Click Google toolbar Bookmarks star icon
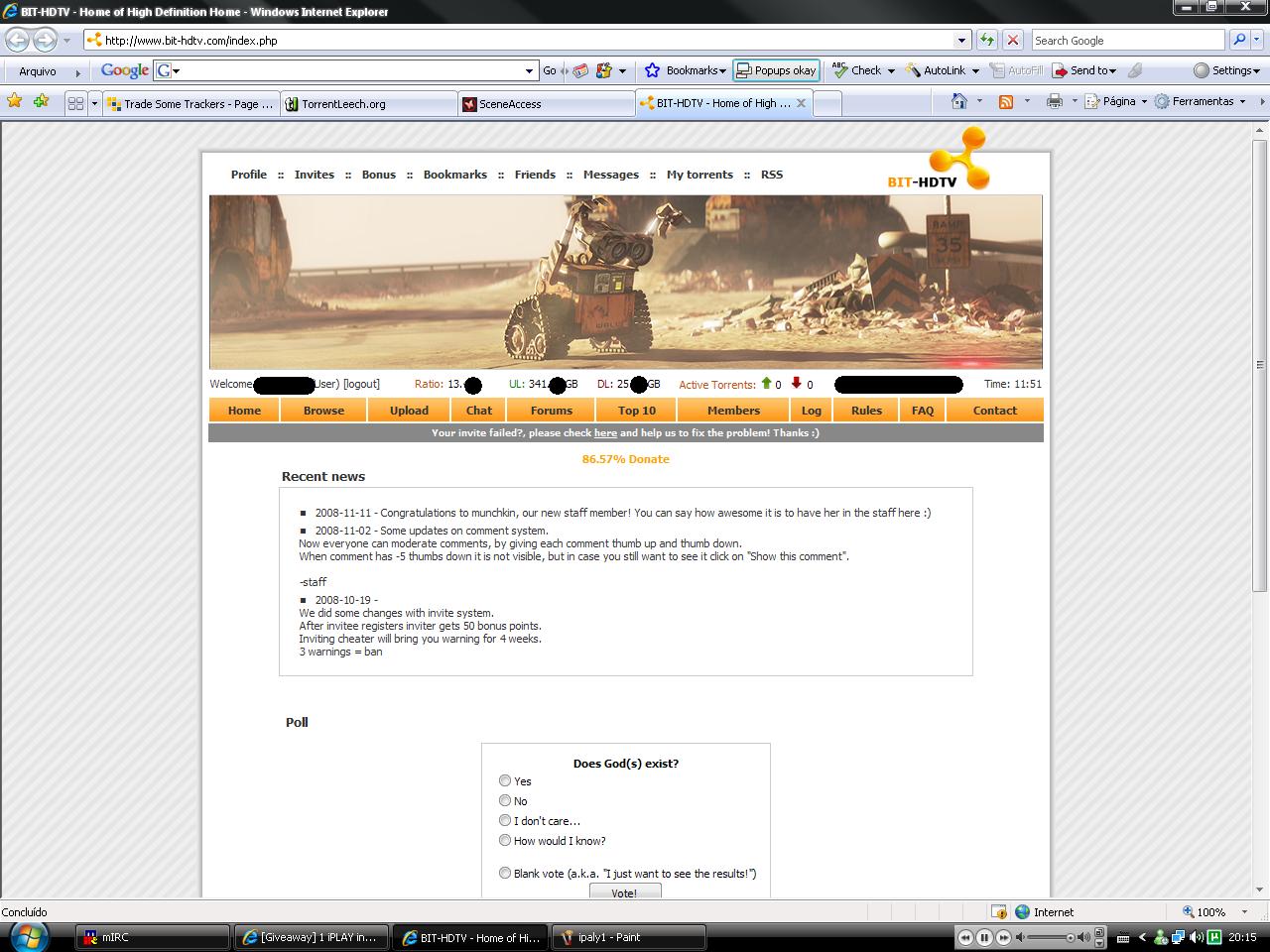 tap(652, 70)
